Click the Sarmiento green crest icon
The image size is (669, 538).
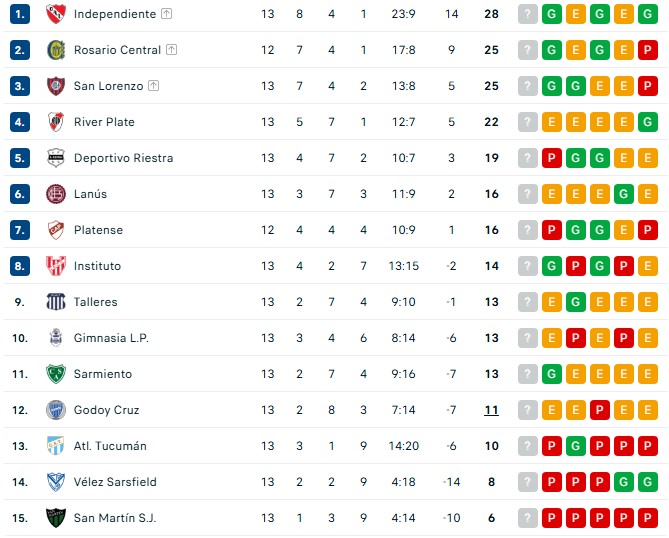tap(55, 374)
